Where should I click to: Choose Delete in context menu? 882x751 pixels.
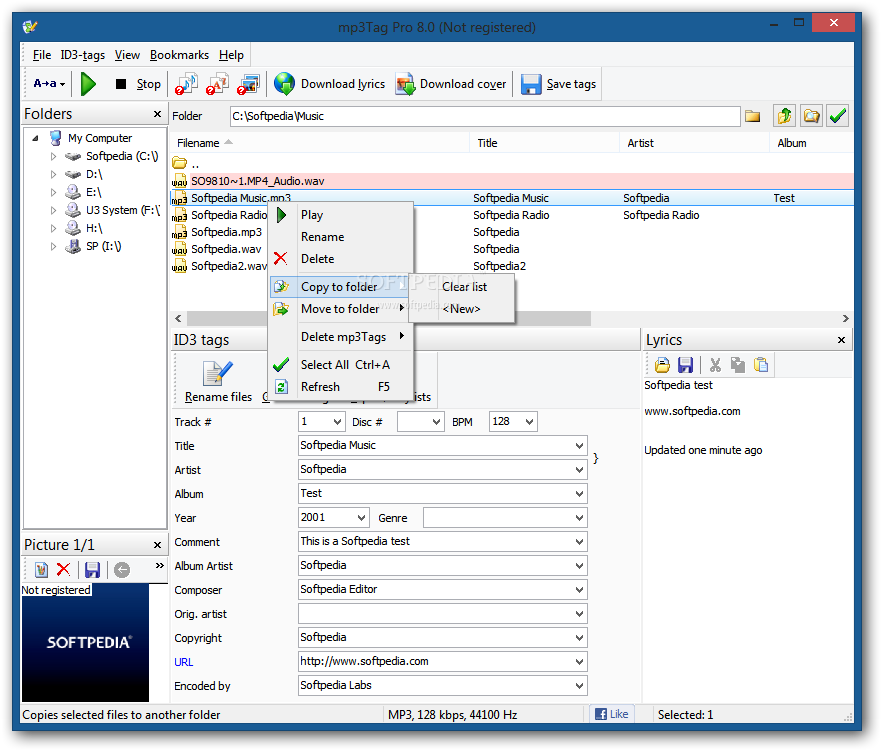tap(341, 259)
